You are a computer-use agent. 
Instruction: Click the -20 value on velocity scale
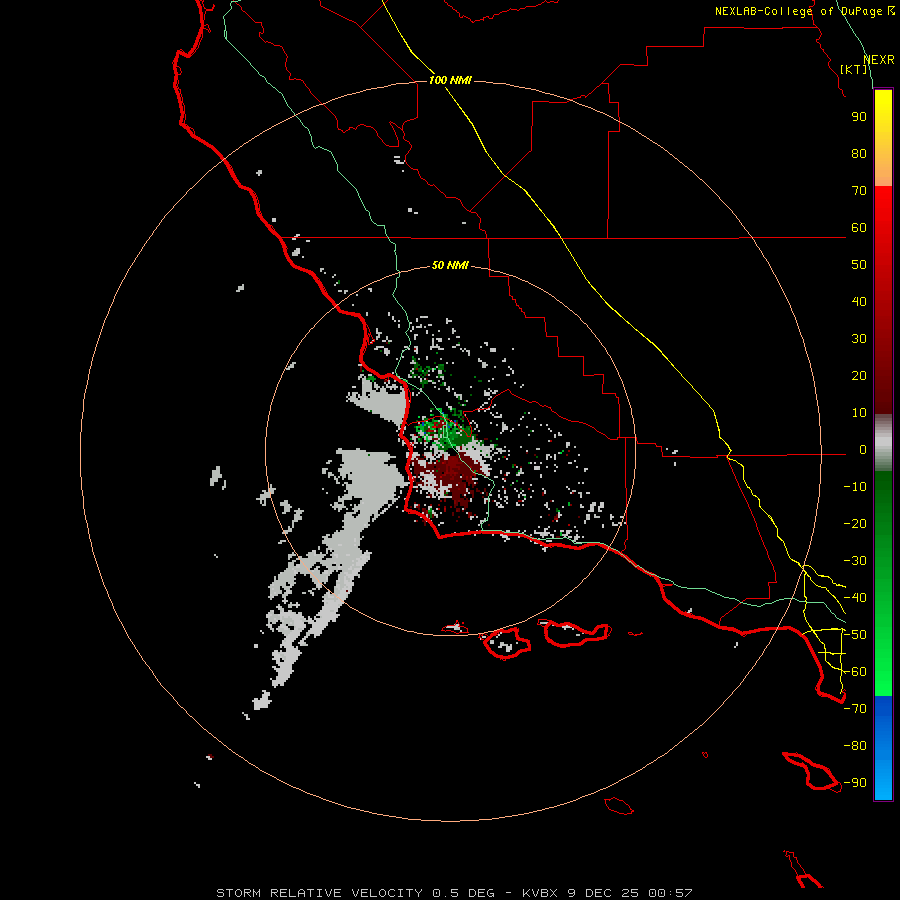coord(855,524)
